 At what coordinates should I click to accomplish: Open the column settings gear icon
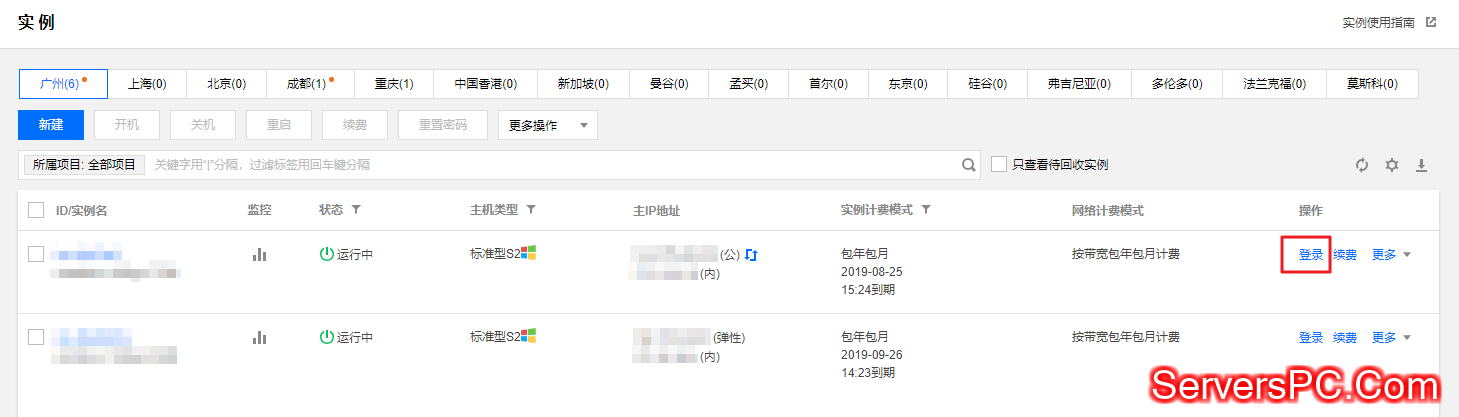(1391, 165)
